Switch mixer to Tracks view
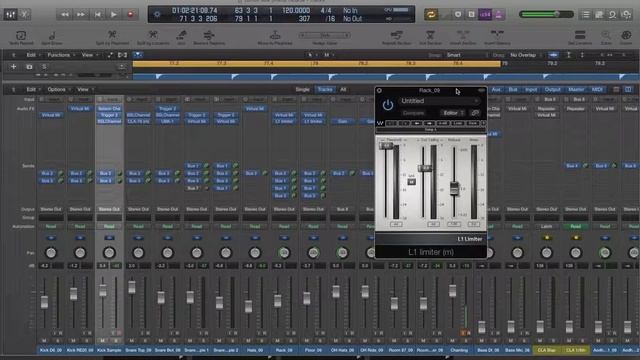This screenshot has width=640, height=360. click(325, 89)
